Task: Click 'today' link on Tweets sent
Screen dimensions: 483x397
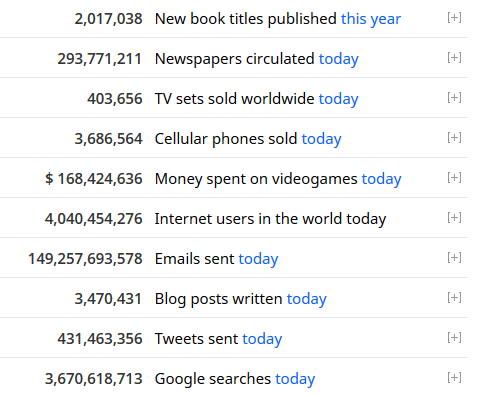Action: [262, 339]
